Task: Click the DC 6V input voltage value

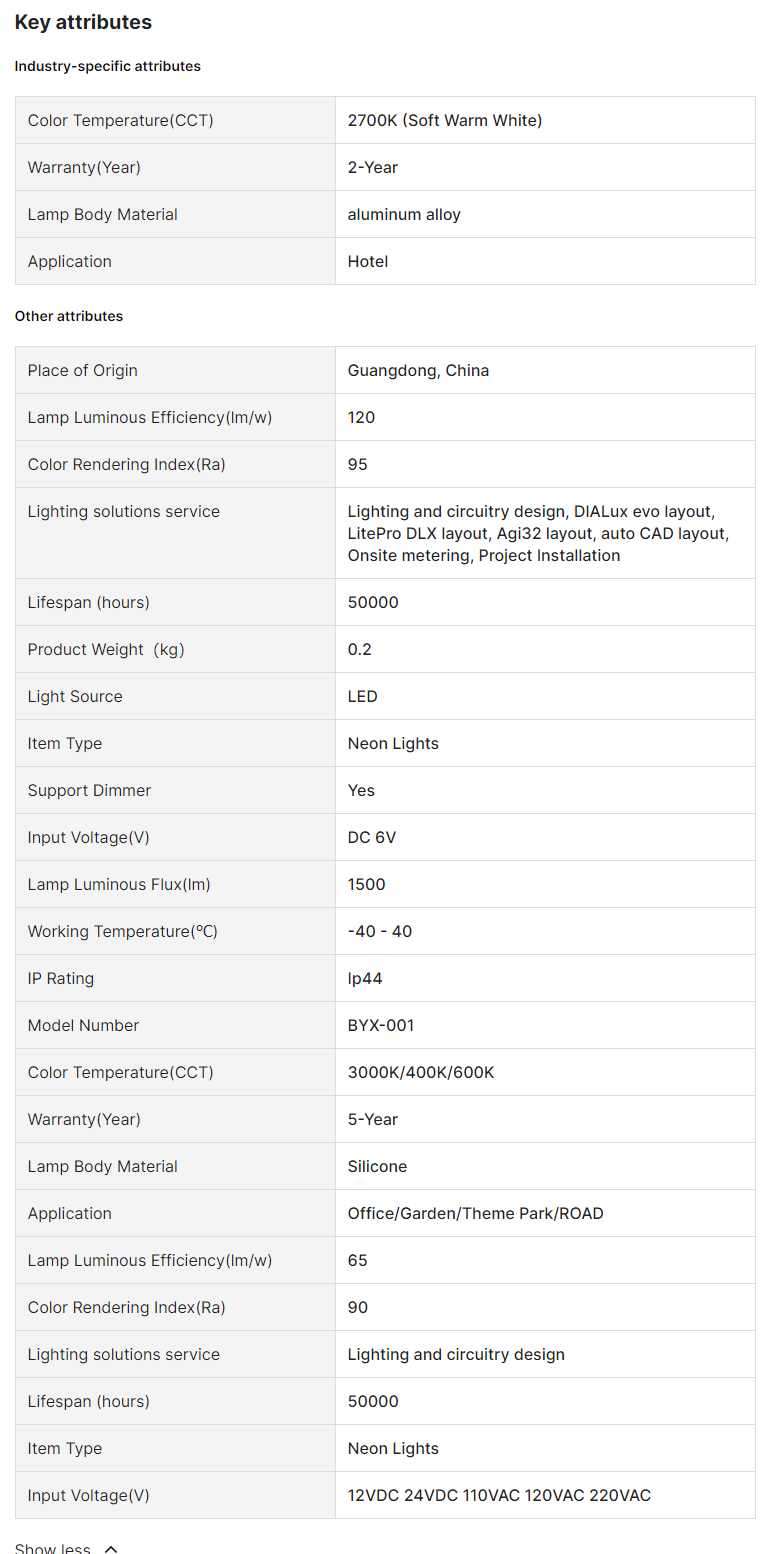Action: (x=372, y=837)
